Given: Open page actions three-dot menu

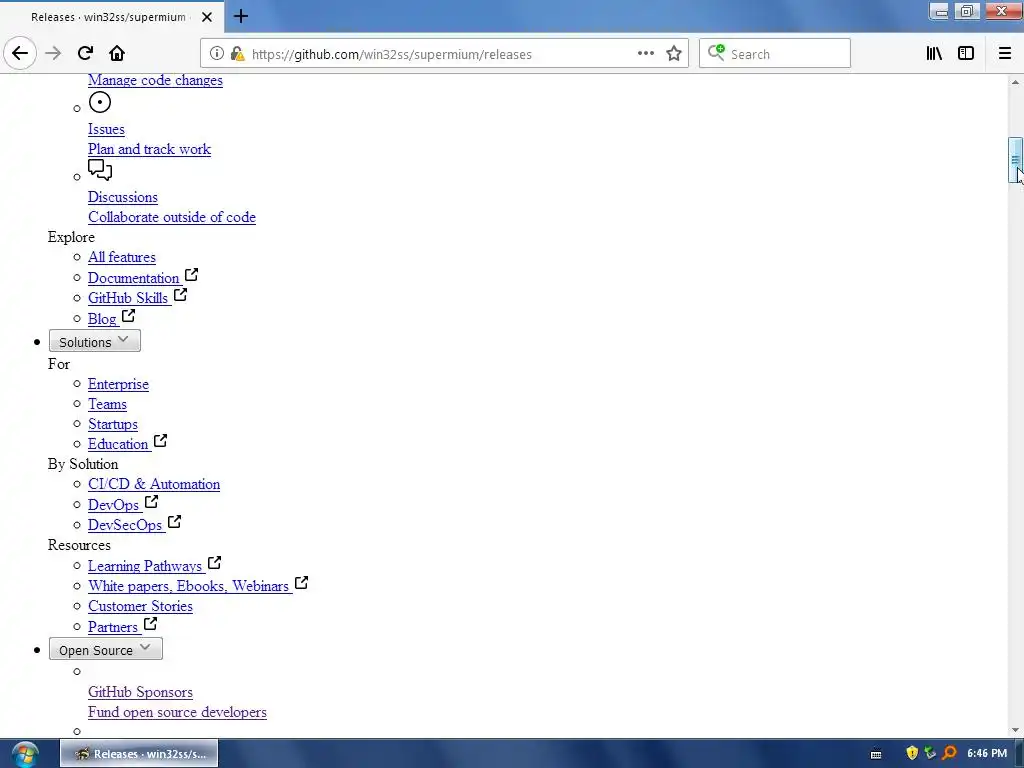Looking at the screenshot, I should [x=646, y=54].
